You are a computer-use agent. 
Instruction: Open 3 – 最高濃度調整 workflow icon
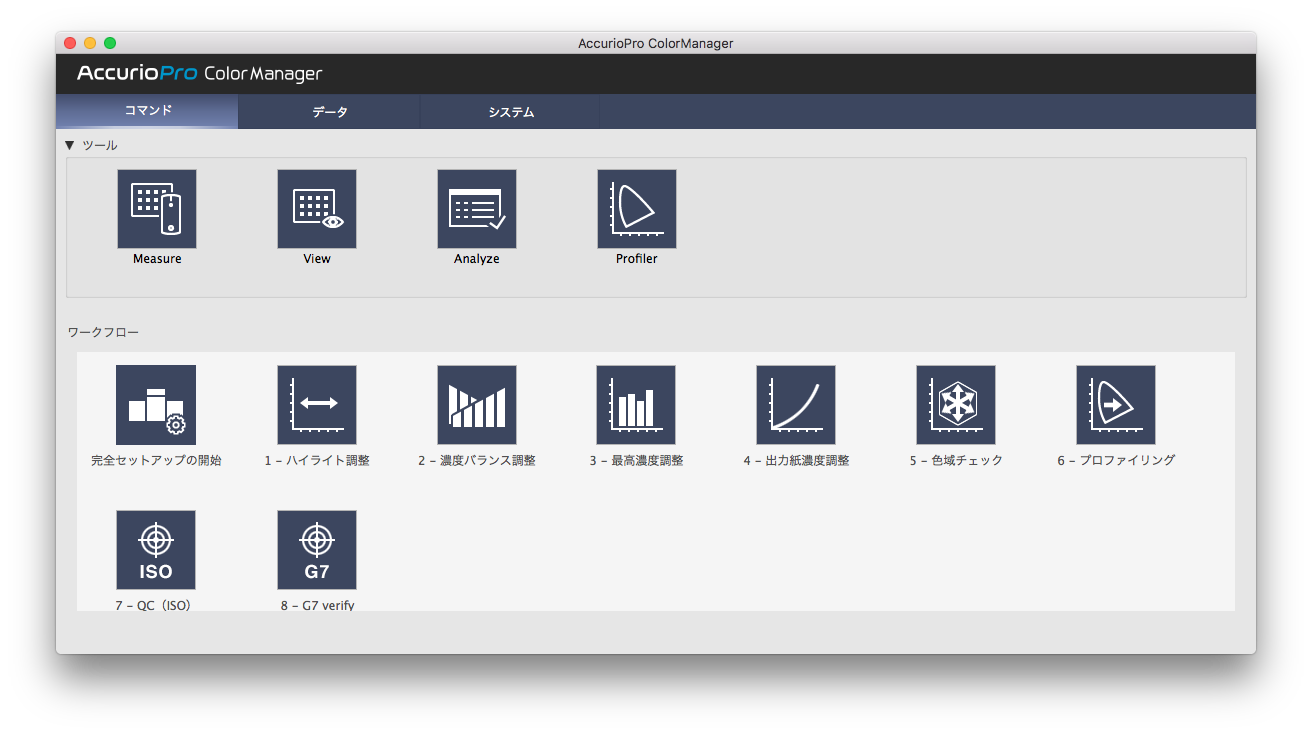636,405
